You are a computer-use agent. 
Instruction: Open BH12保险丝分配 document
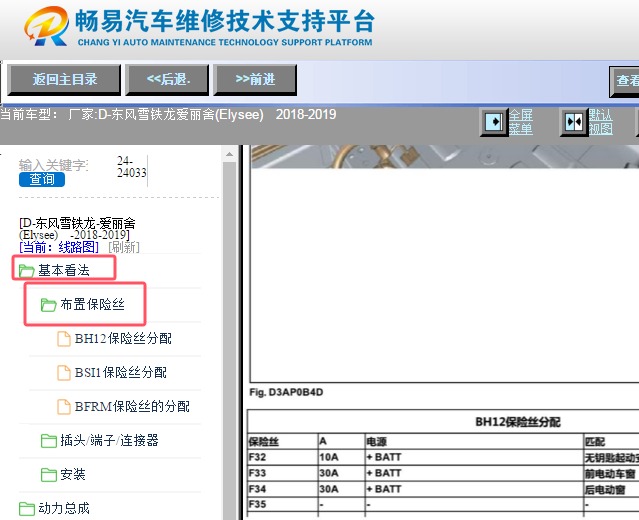click(123, 338)
